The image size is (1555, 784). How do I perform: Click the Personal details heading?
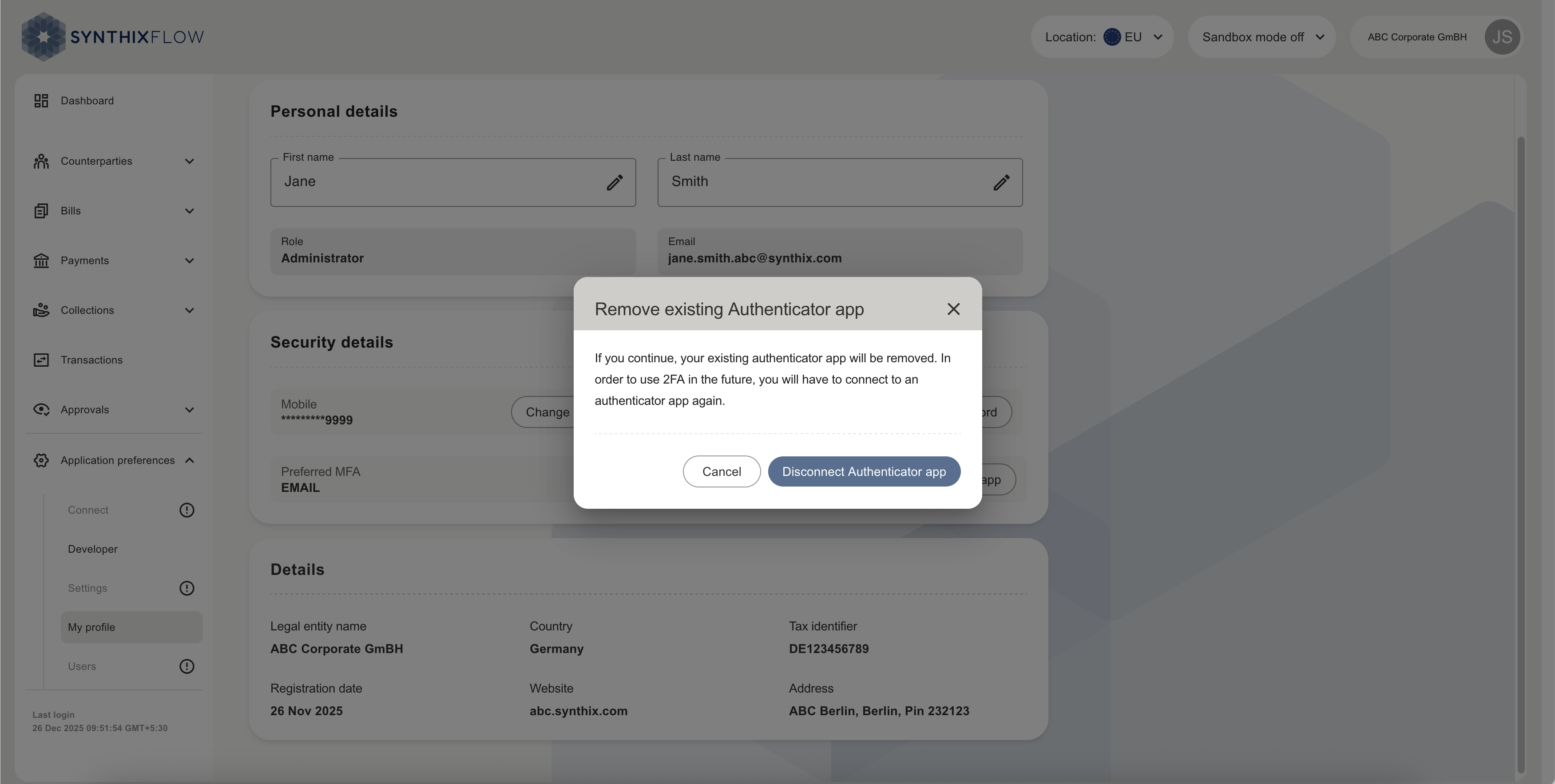(x=334, y=112)
